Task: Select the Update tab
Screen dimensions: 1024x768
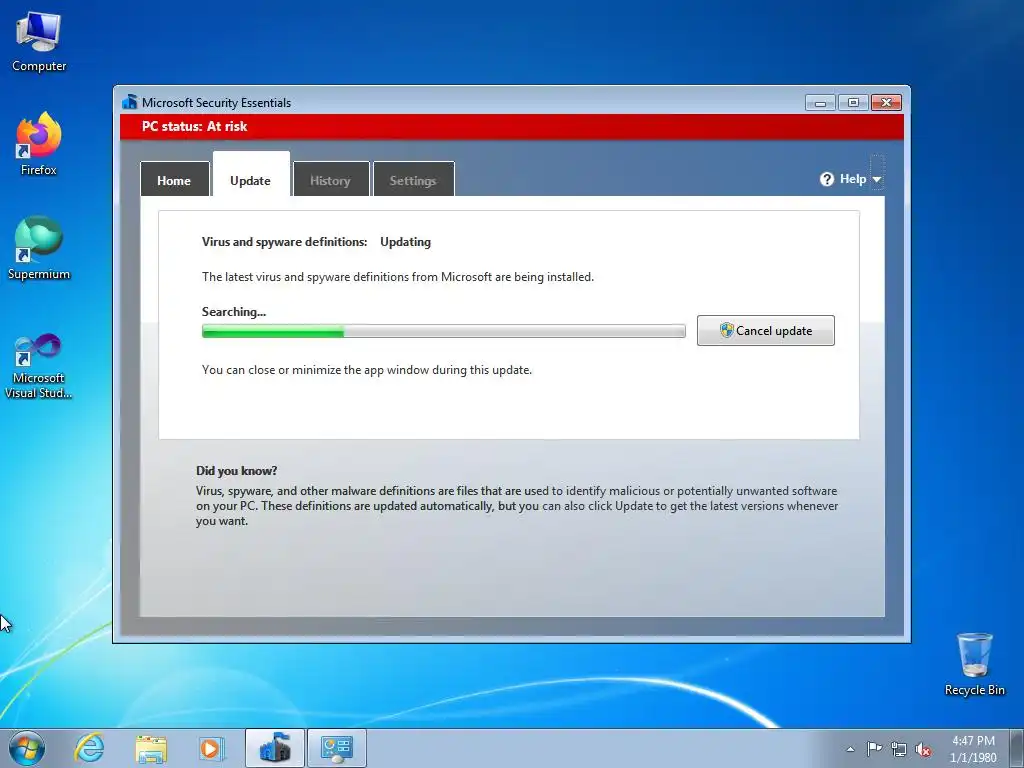Action: 251,174
